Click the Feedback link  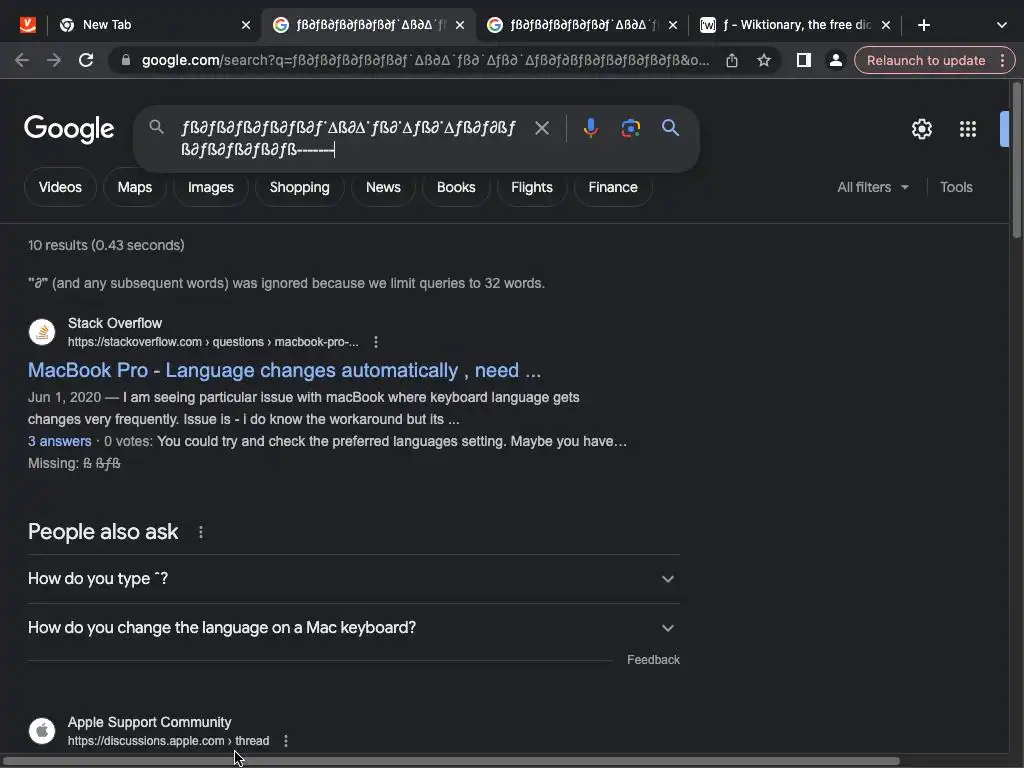[x=653, y=660]
